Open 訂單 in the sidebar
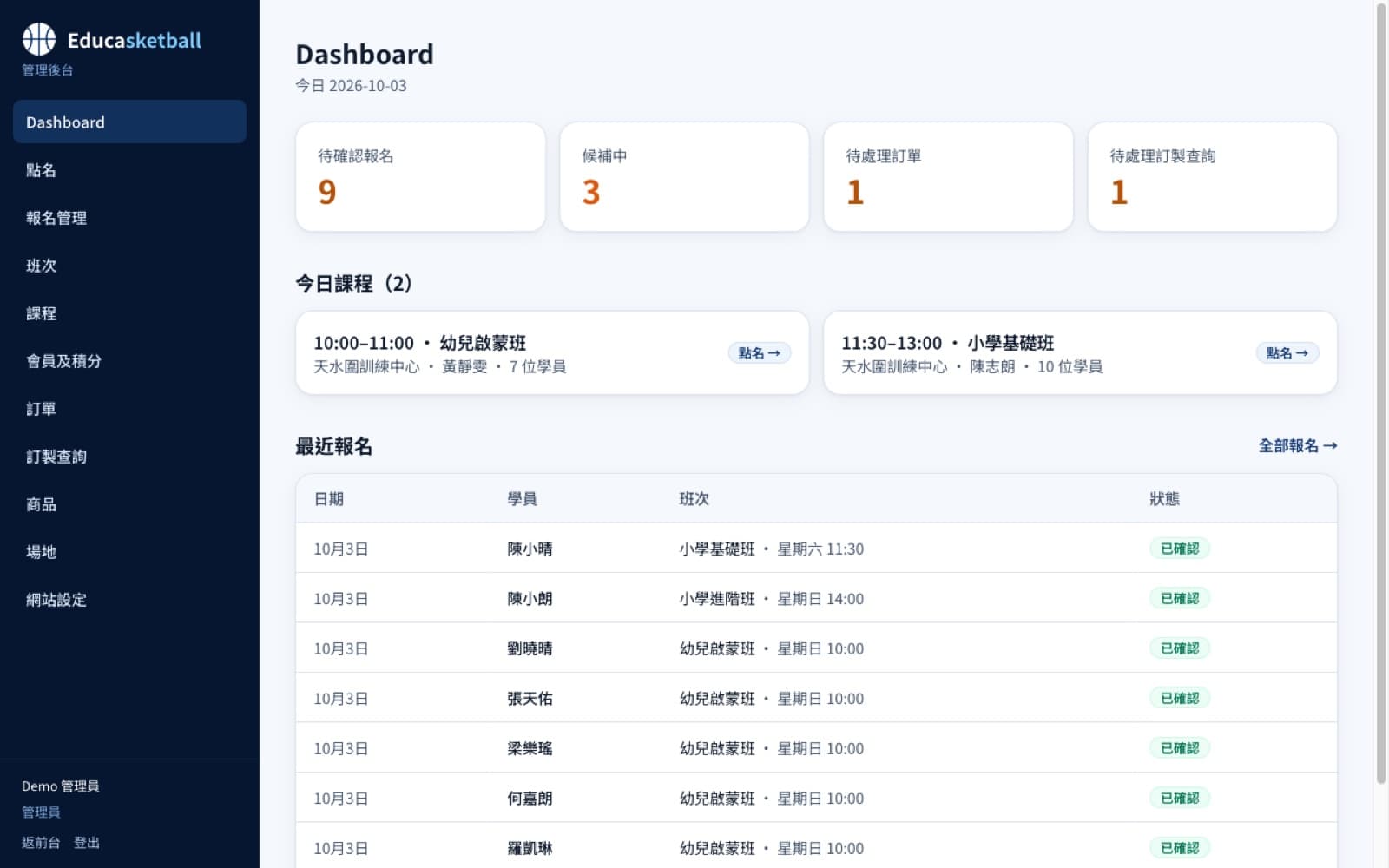The width and height of the screenshot is (1389, 868). coord(129,408)
